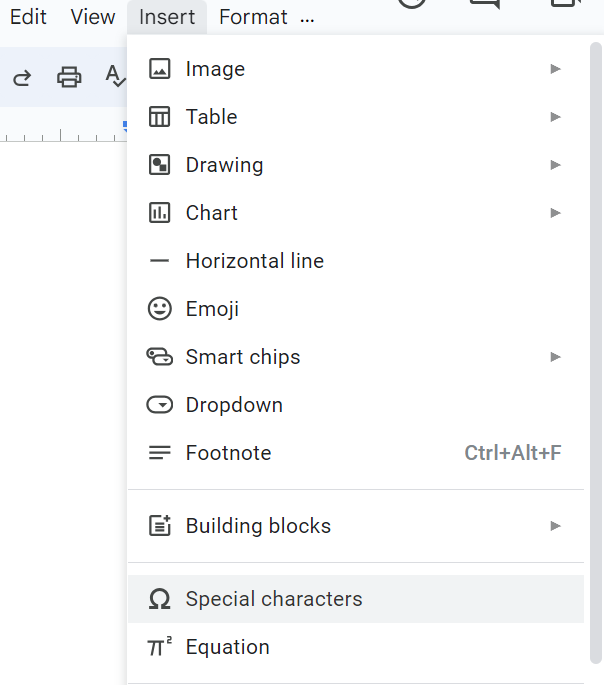This screenshot has height=685, width=604.
Task: Expand the Image submenu arrow
Action: [555, 69]
